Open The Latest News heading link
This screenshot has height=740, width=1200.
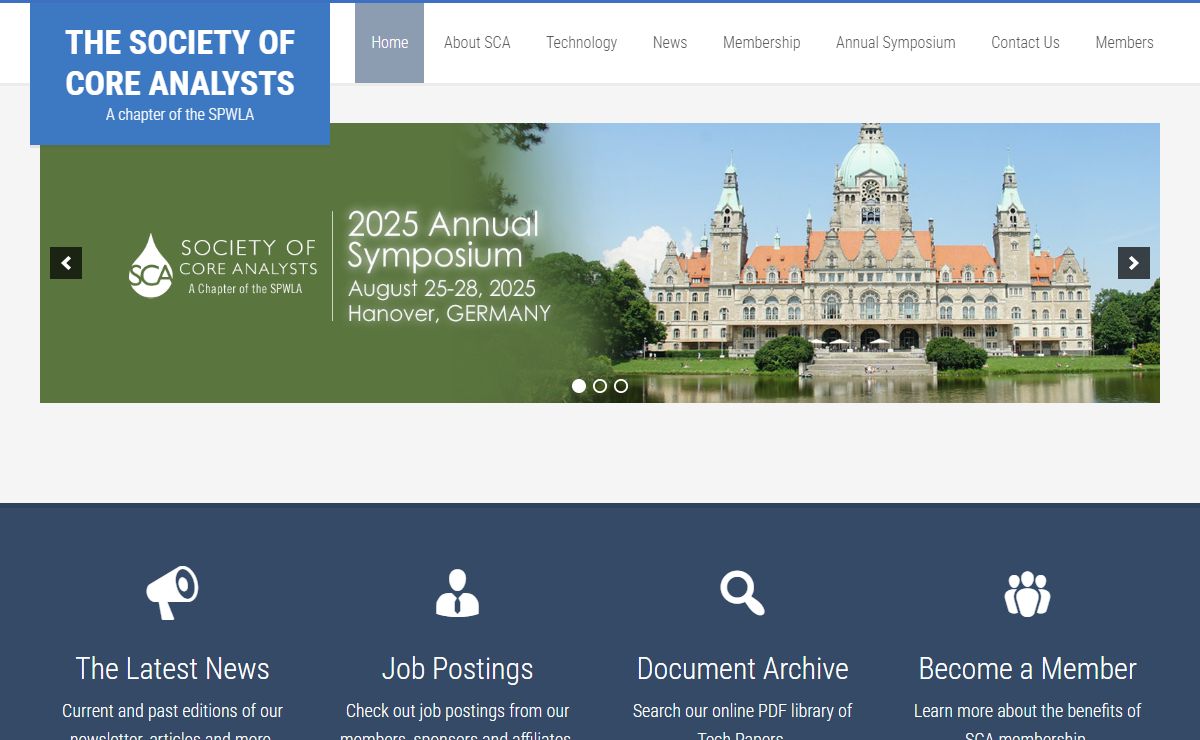click(172, 668)
